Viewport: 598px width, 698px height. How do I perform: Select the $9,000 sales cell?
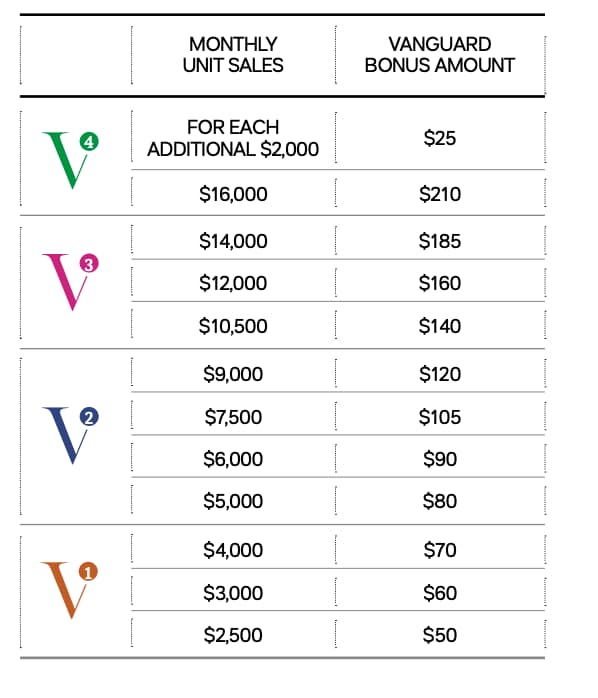click(x=233, y=374)
